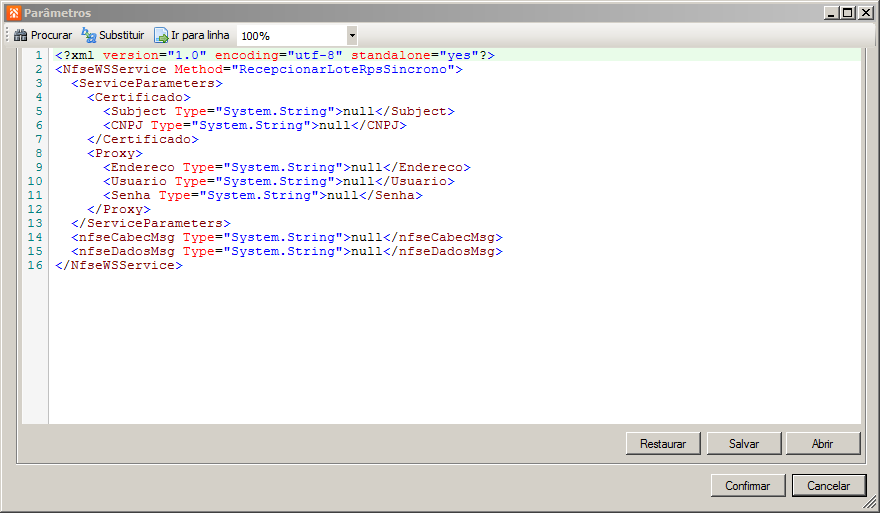Click the nfseCabecMsg element line
The image size is (880, 513).
click(287, 237)
